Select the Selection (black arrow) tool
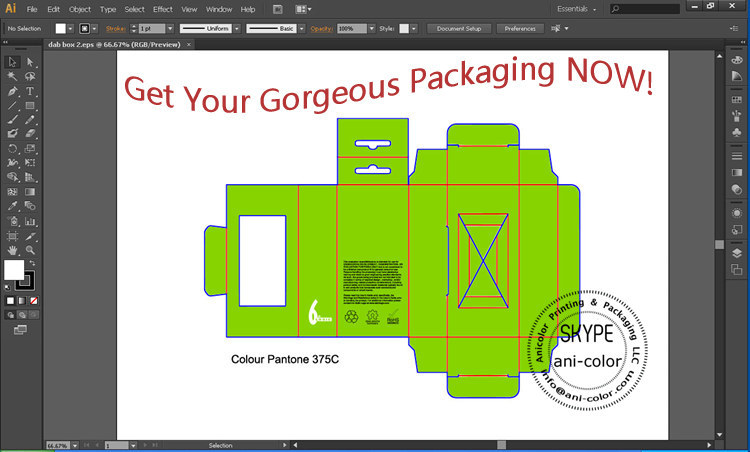 coord(12,62)
